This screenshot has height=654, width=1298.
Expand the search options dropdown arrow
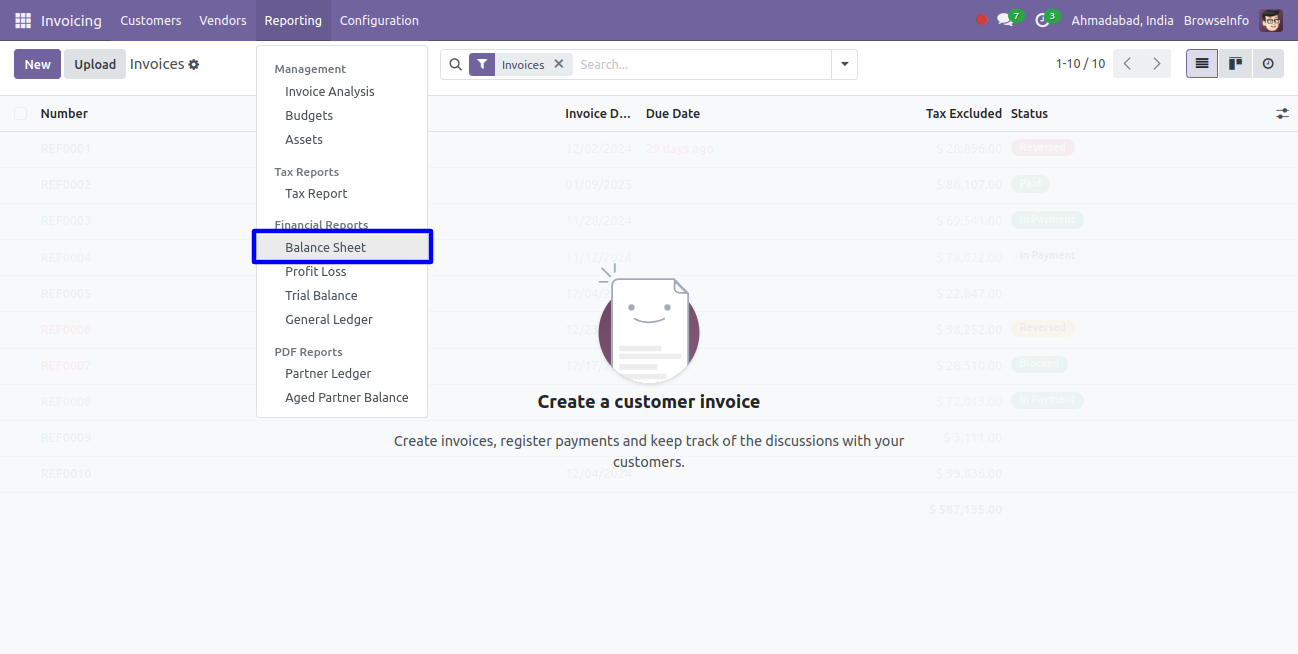[845, 64]
